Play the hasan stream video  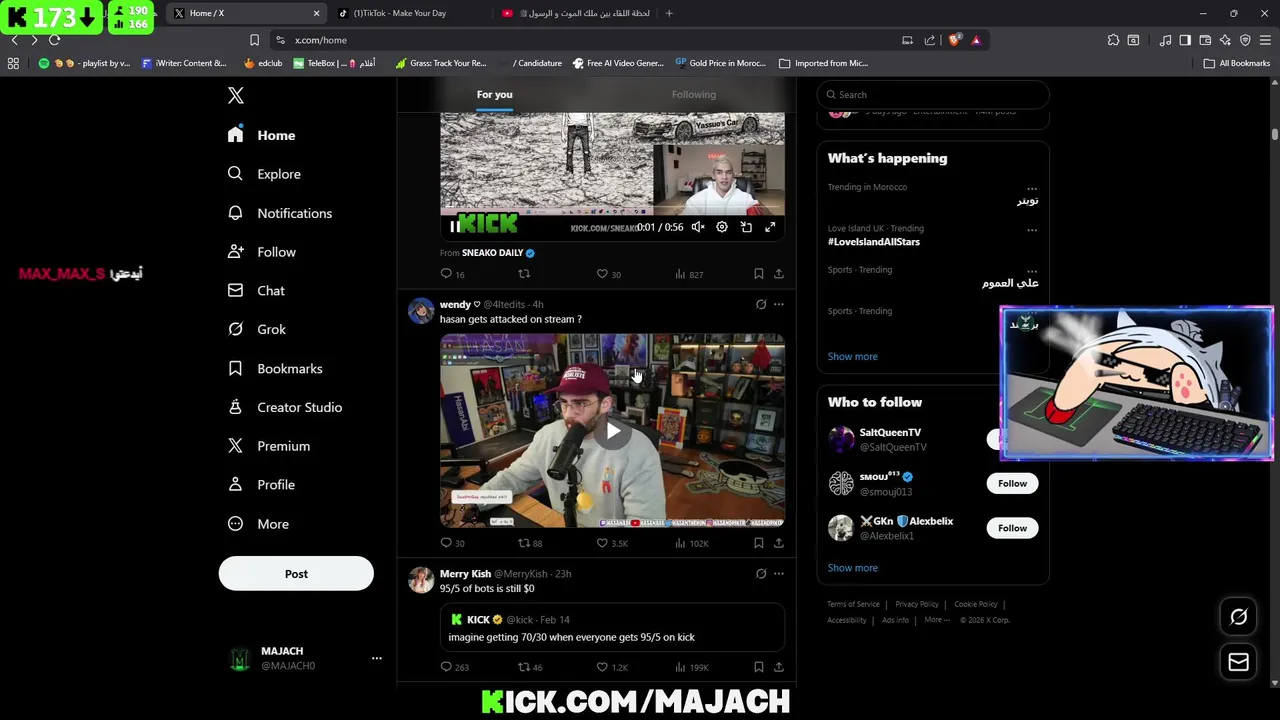click(x=613, y=431)
